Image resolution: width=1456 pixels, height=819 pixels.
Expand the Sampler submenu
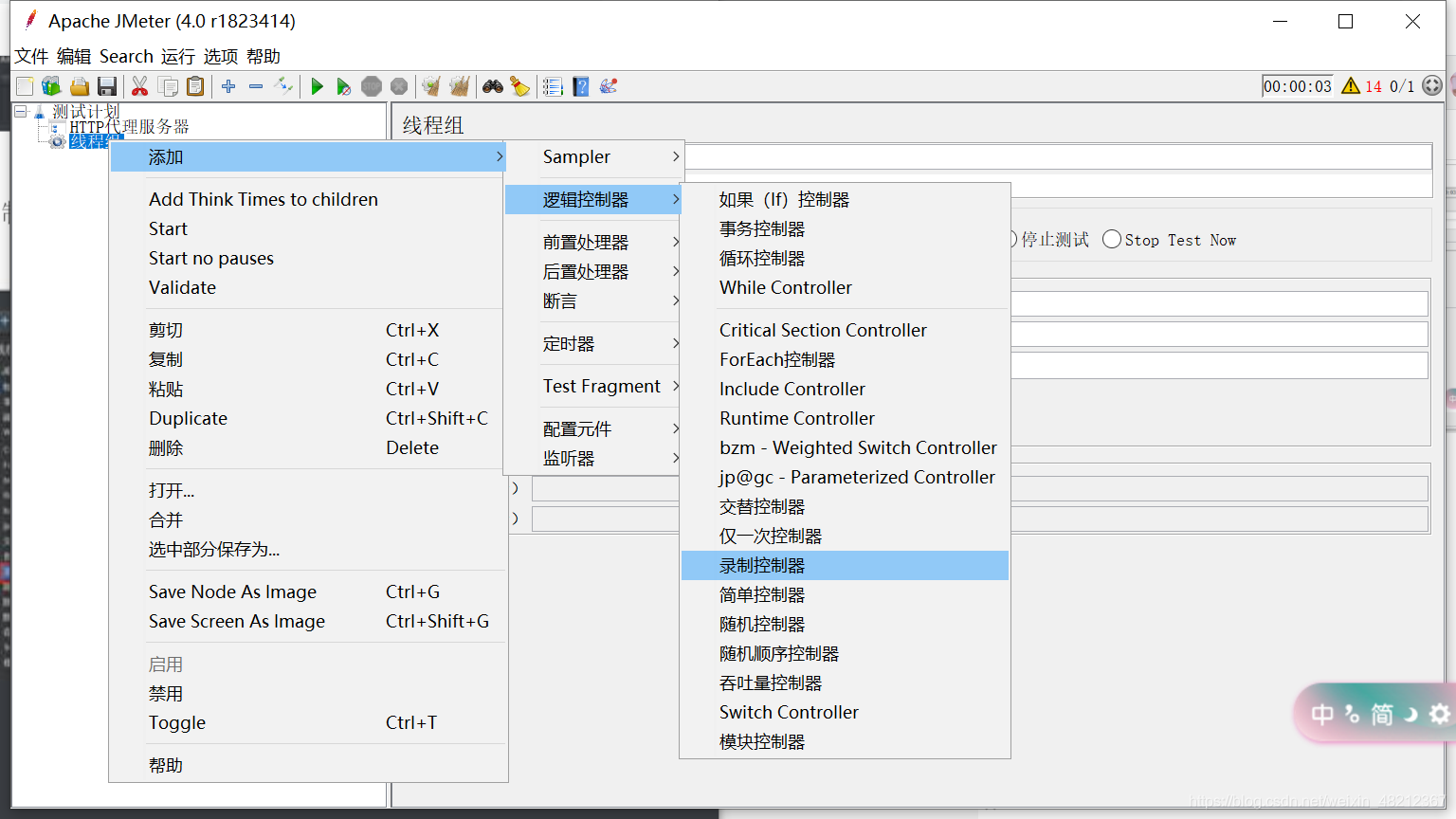tap(592, 156)
